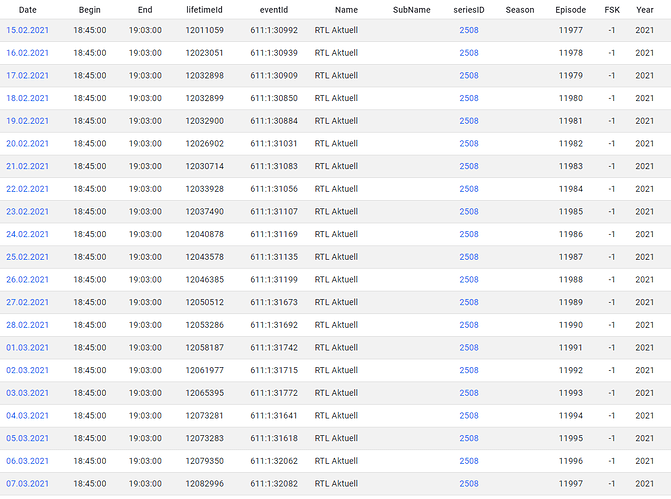Open the 01.03.2021 date link
Image resolution: width=671 pixels, height=499 pixels.
(x=27, y=348)
